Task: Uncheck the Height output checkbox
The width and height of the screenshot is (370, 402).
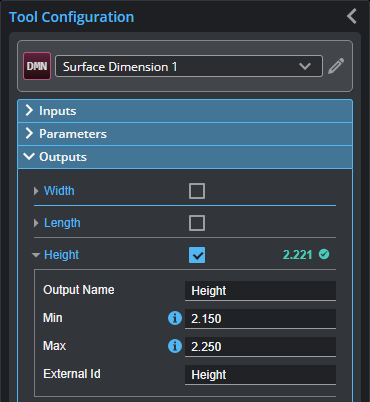Action: pyautogui.click(x=197, y=255)
